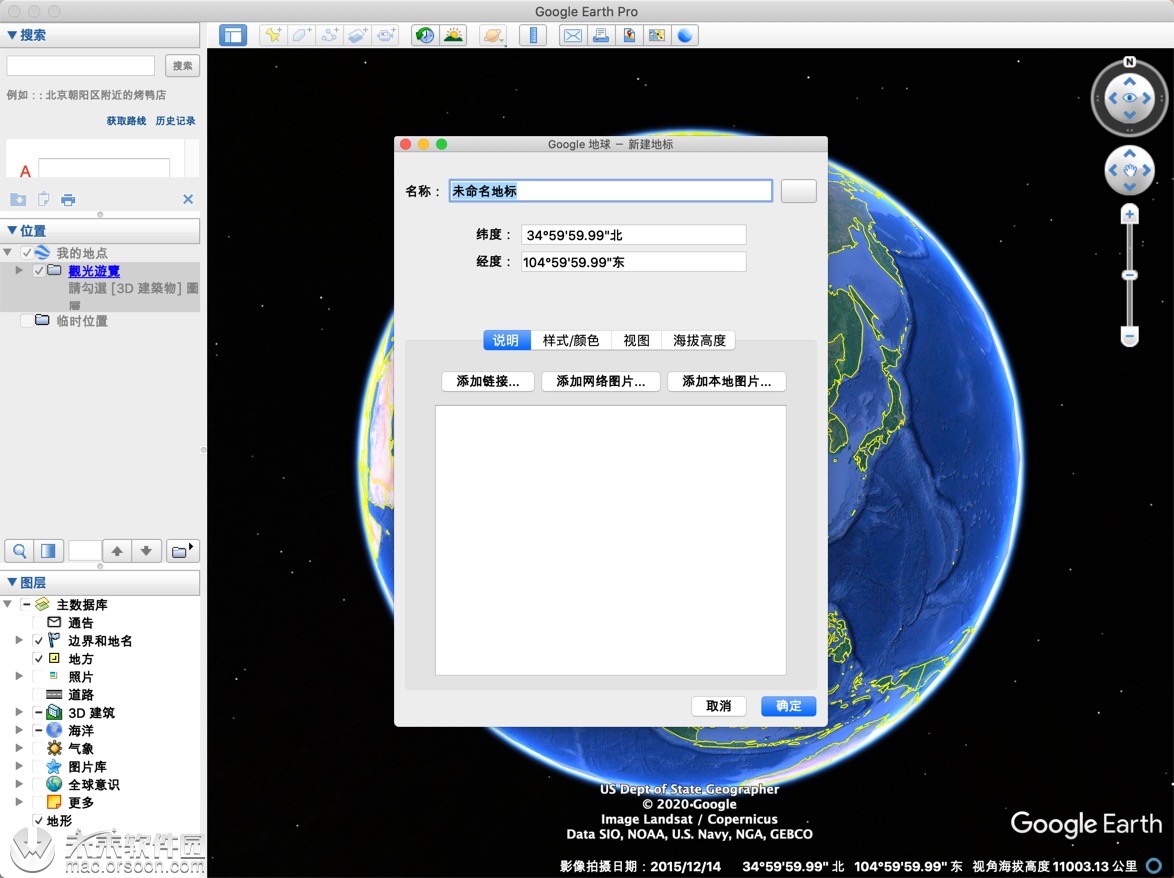The width and height of the screenshot is (1174, 878).
Task: Reset view north with N compass
Action: pos(1130,62)
